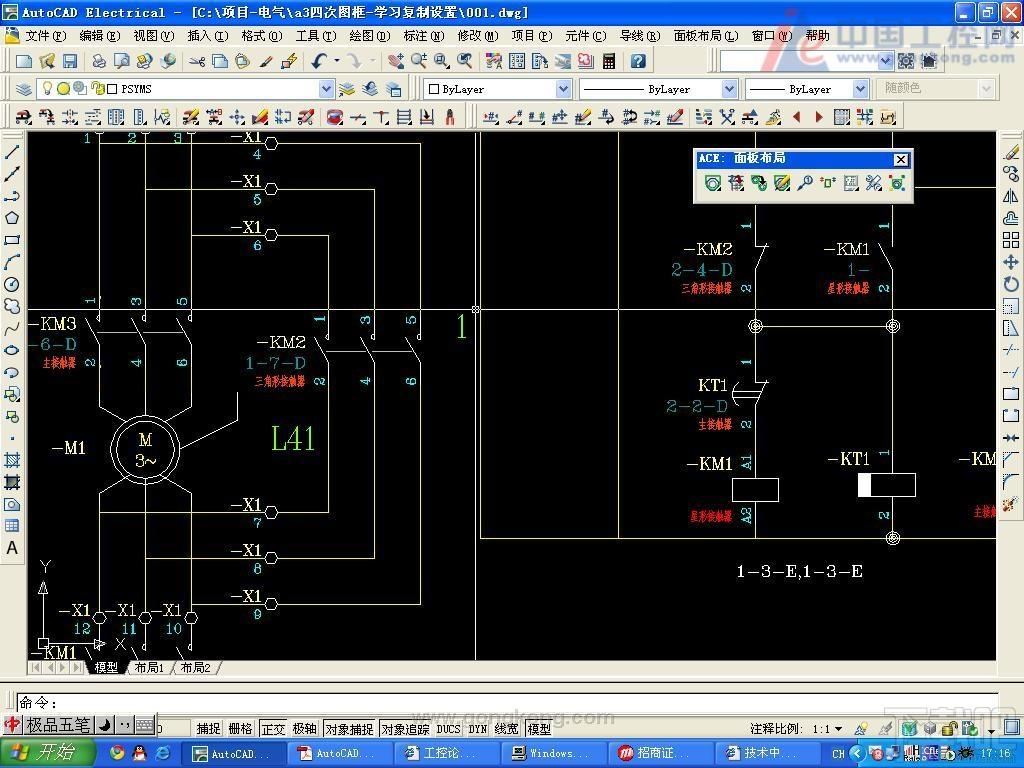1024x768 pixels.
Task: Click the 模型 button in status bar
Action: tap(539, 728)
